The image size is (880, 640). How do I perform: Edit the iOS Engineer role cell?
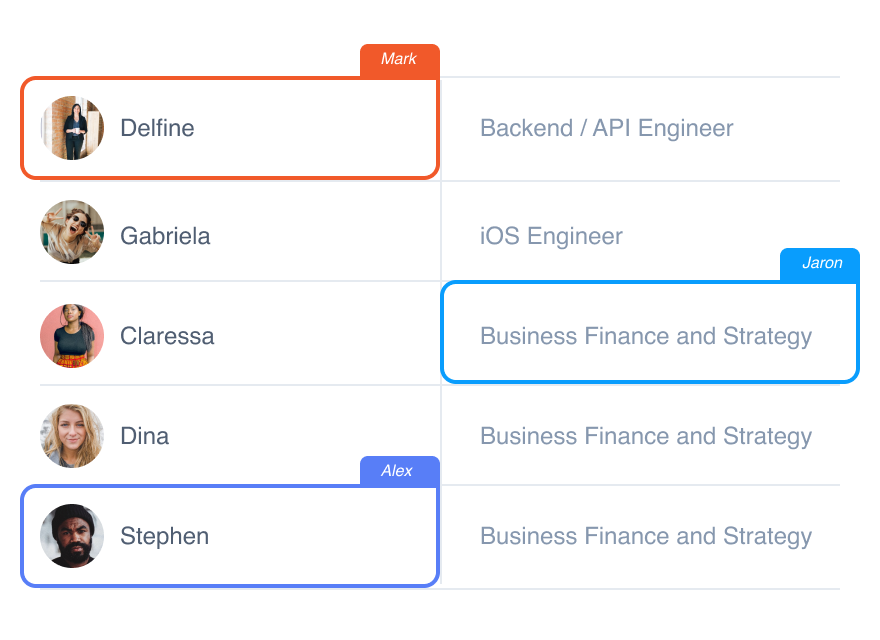point(641,231)
